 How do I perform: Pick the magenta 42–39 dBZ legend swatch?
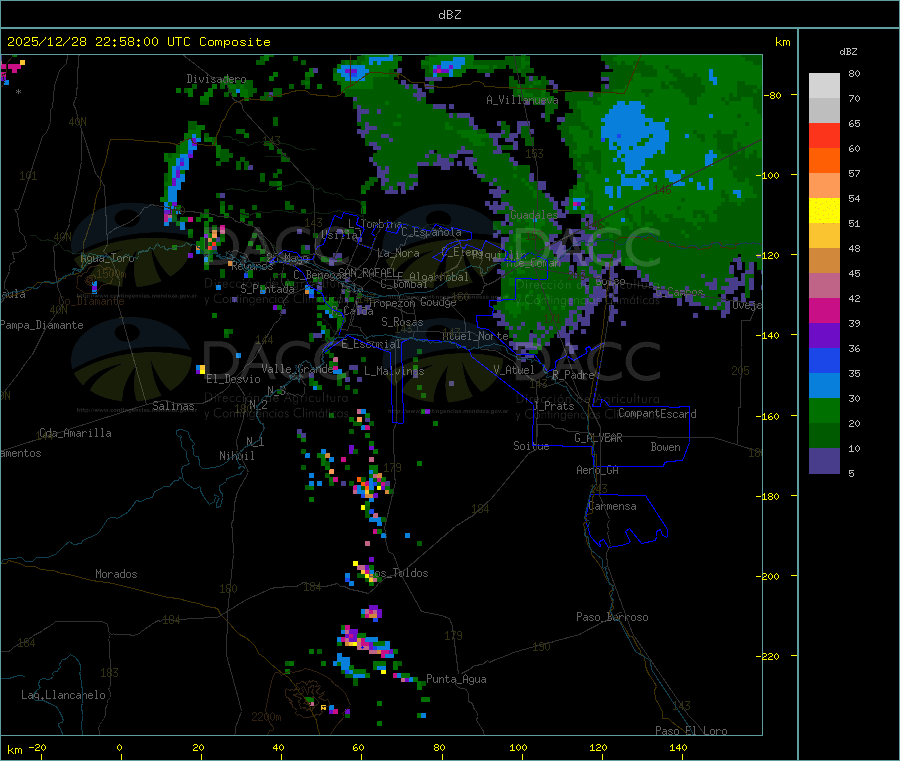(x=824, y=310)
